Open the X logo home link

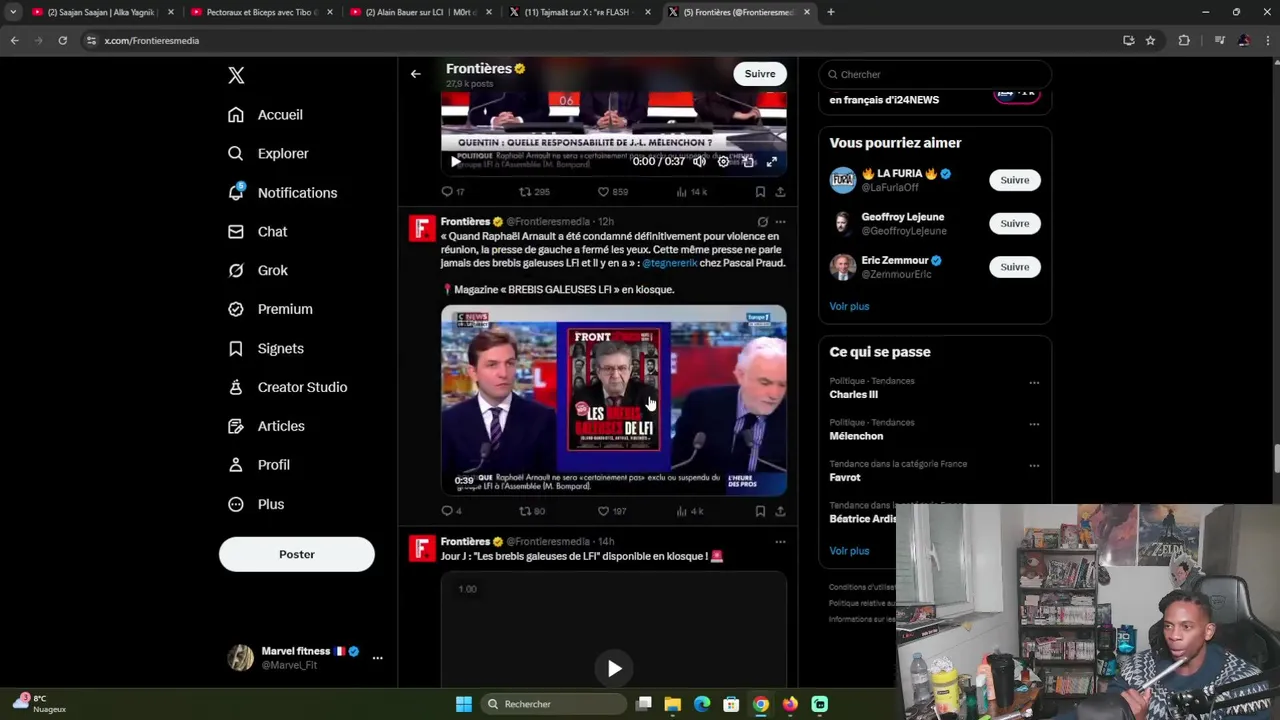point(236,75)
